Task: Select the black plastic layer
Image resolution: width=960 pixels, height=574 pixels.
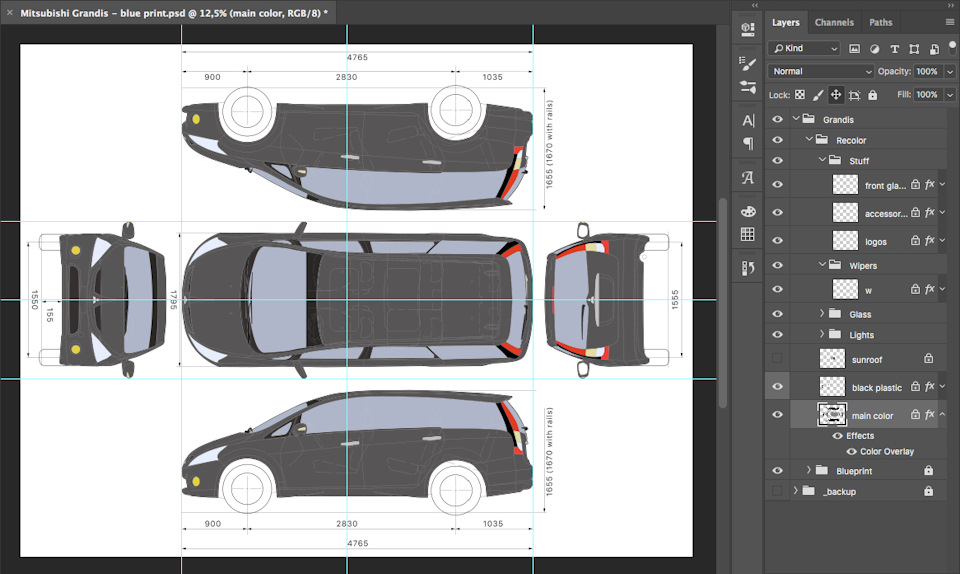Action: [867, 386]
